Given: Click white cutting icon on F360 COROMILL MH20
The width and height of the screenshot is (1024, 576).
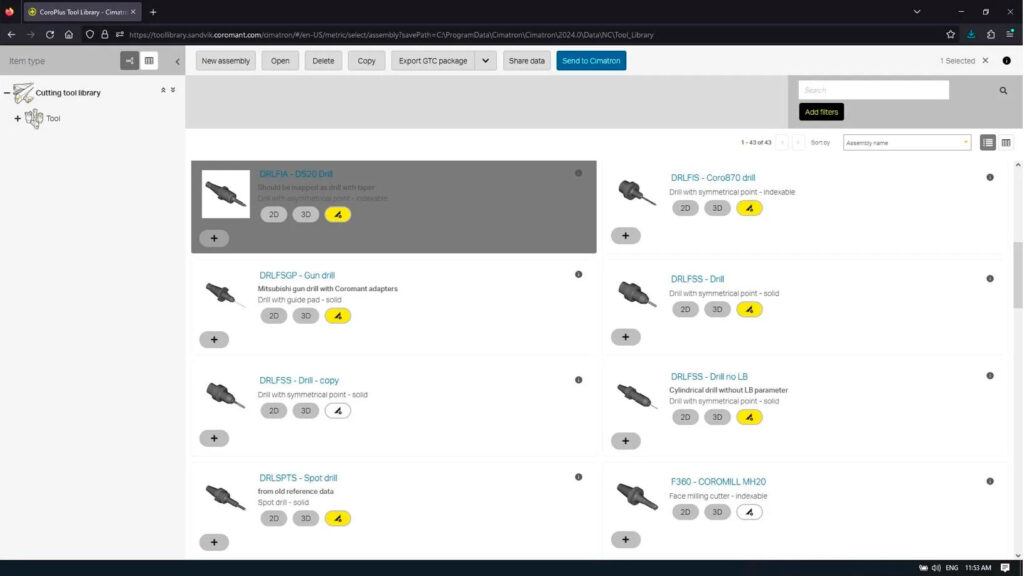Looking at the screenshot, I should point(749,512).
